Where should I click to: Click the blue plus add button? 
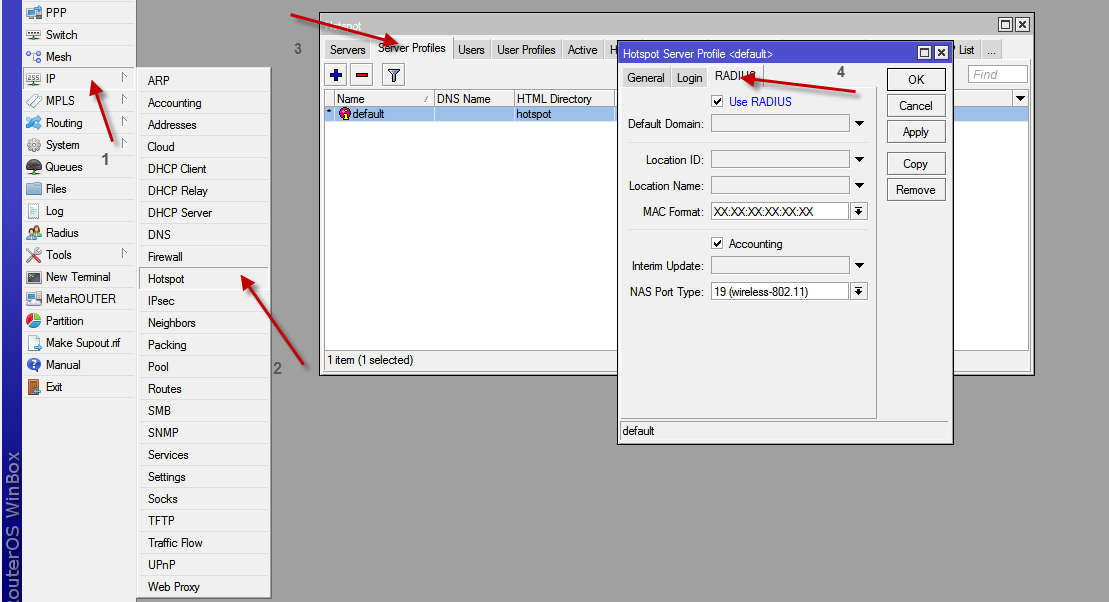tap(336, 75)
